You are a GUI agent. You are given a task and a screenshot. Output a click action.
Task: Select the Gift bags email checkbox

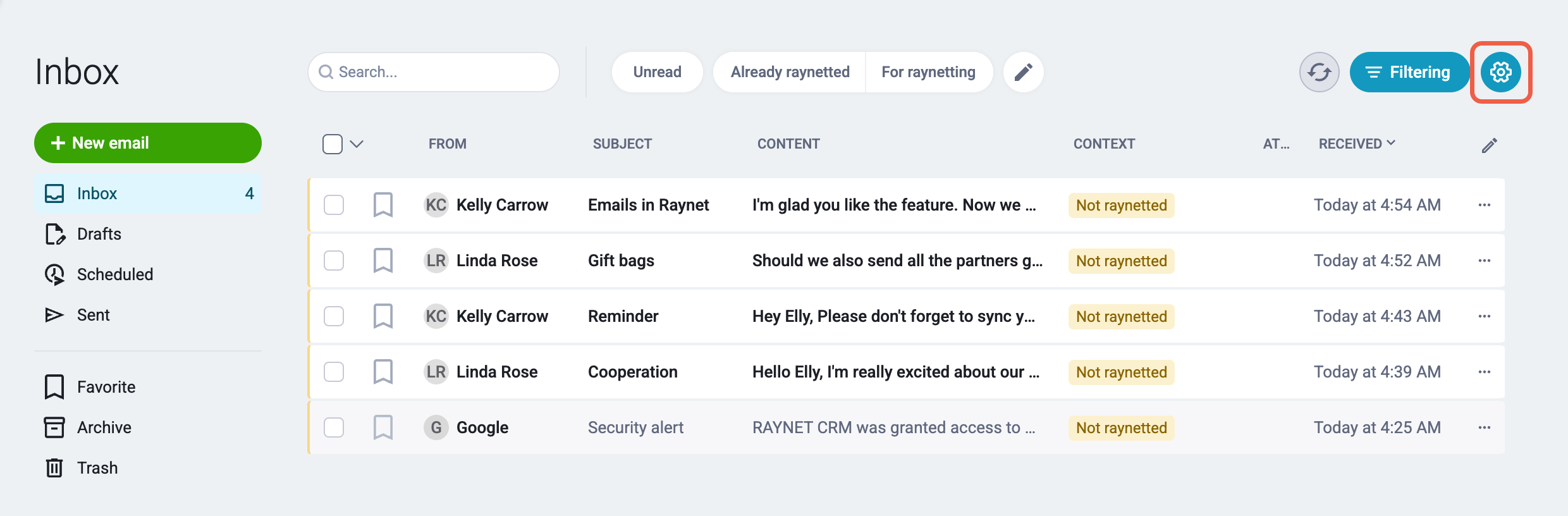334,261
